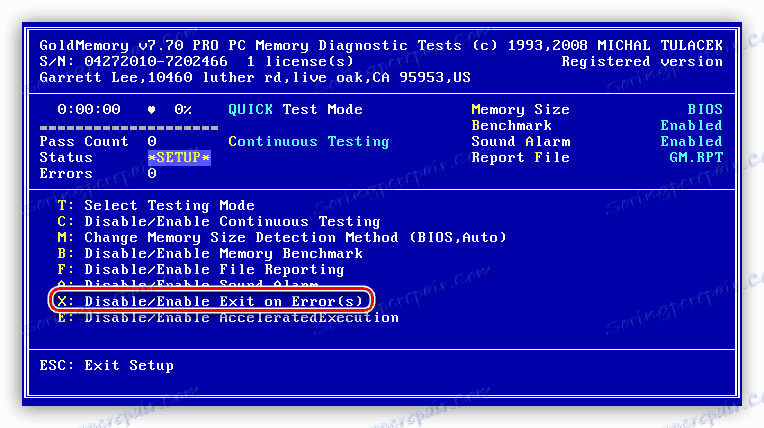Click the 'Benchmark' label

pos(512,125)
